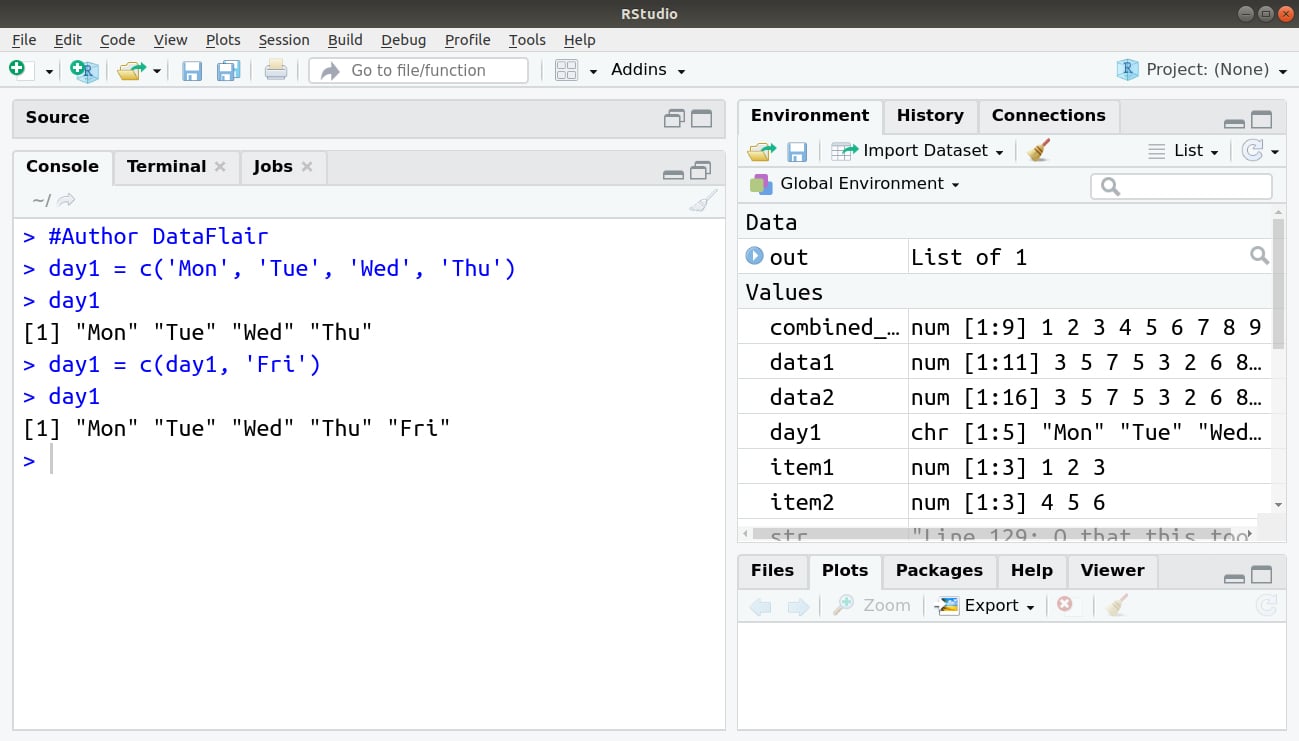This screenshot has height=741, width=1299.
Task: Select the Console tab
Action: tap(62, 166)
